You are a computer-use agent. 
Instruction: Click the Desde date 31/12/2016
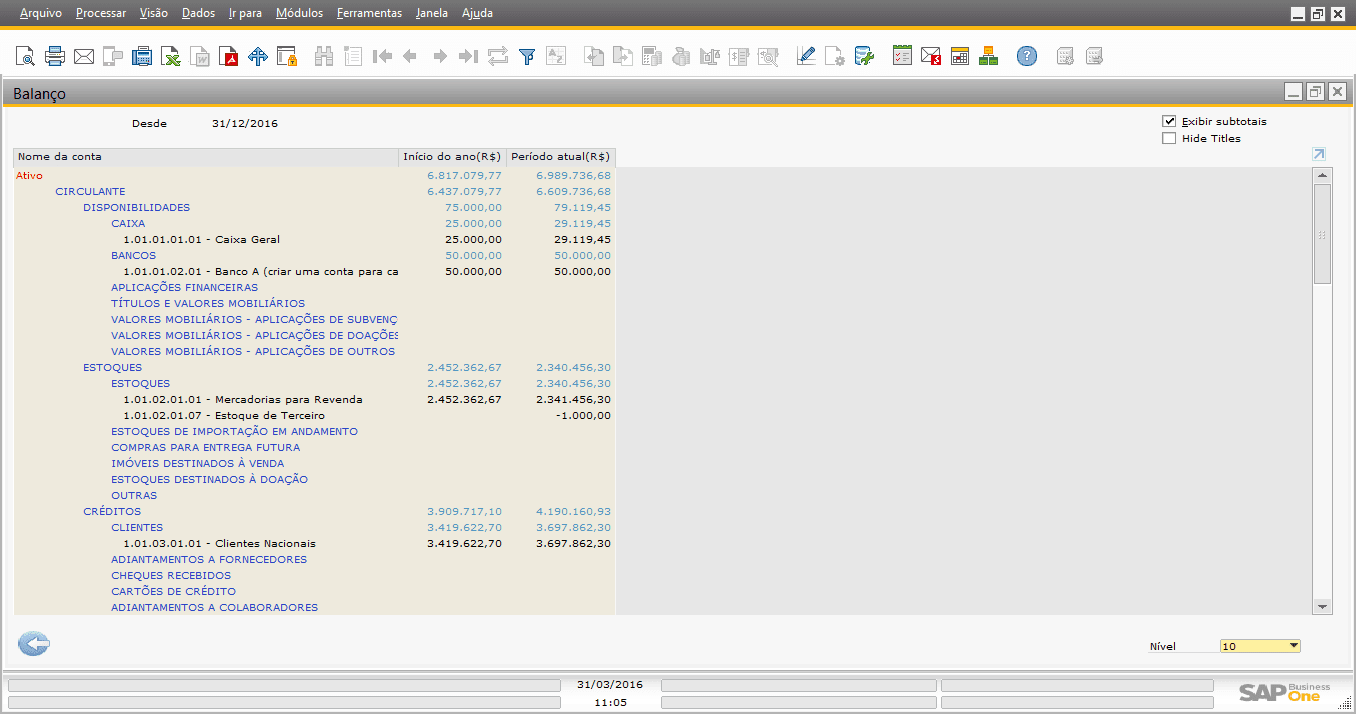click(x=245, y=123)
